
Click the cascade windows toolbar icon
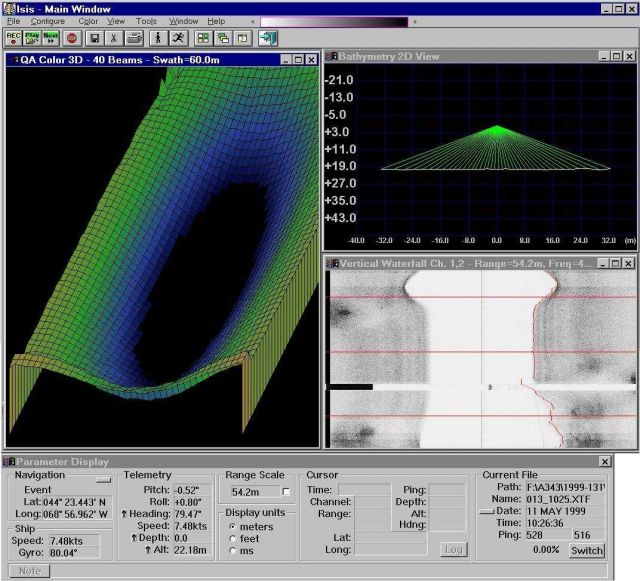(223, 38)
